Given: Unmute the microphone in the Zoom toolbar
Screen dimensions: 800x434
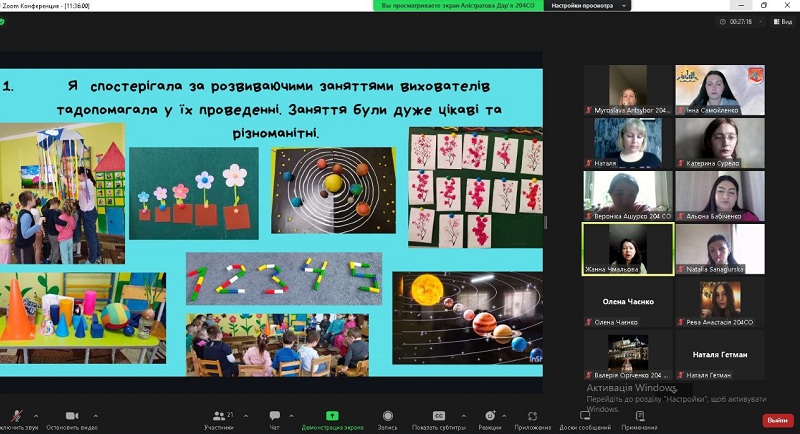Looking at the screenshot, I should tap(17, 416).
